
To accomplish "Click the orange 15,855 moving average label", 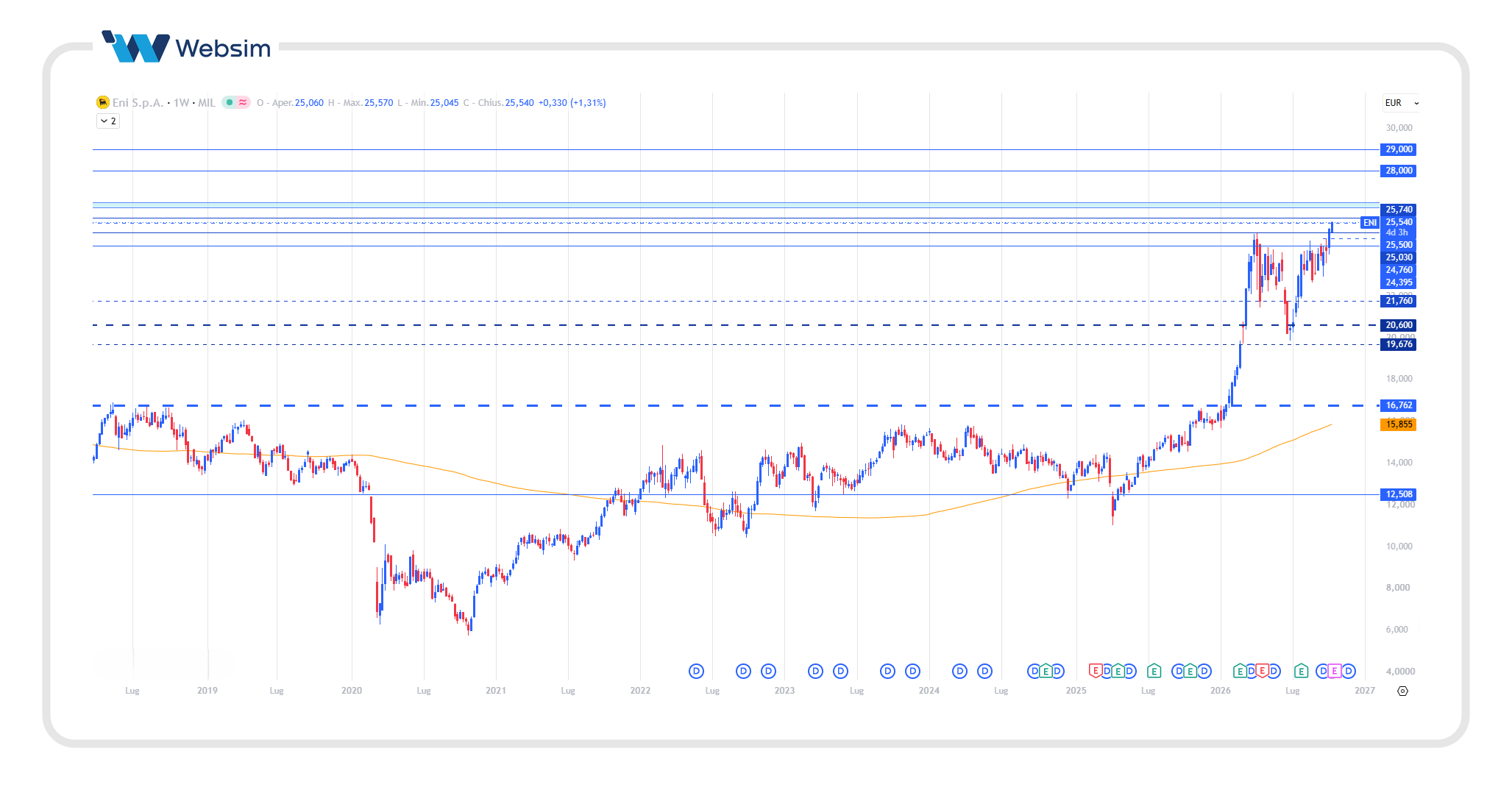I will tap(1398, 424).
